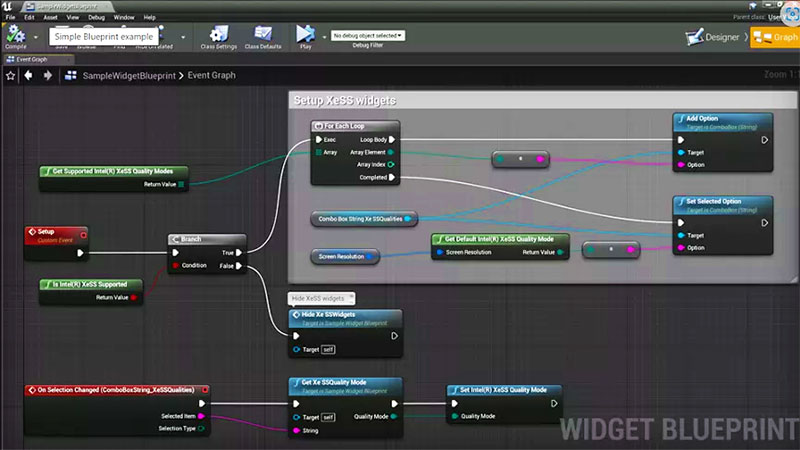Click the favorite star icon
Screen dimensions: 800x450
tap(10, 76)
